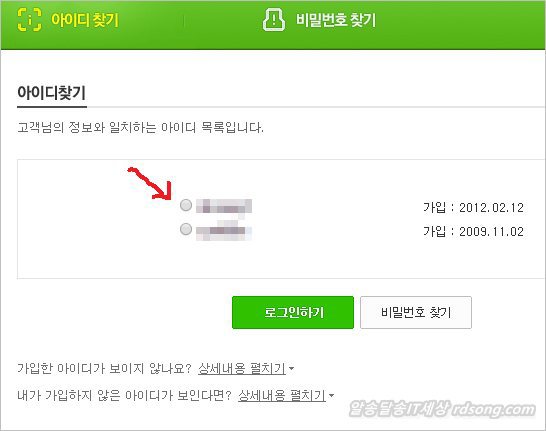Click the 아이디찾기 section heading
546x431 pixels.
[52, 93]
